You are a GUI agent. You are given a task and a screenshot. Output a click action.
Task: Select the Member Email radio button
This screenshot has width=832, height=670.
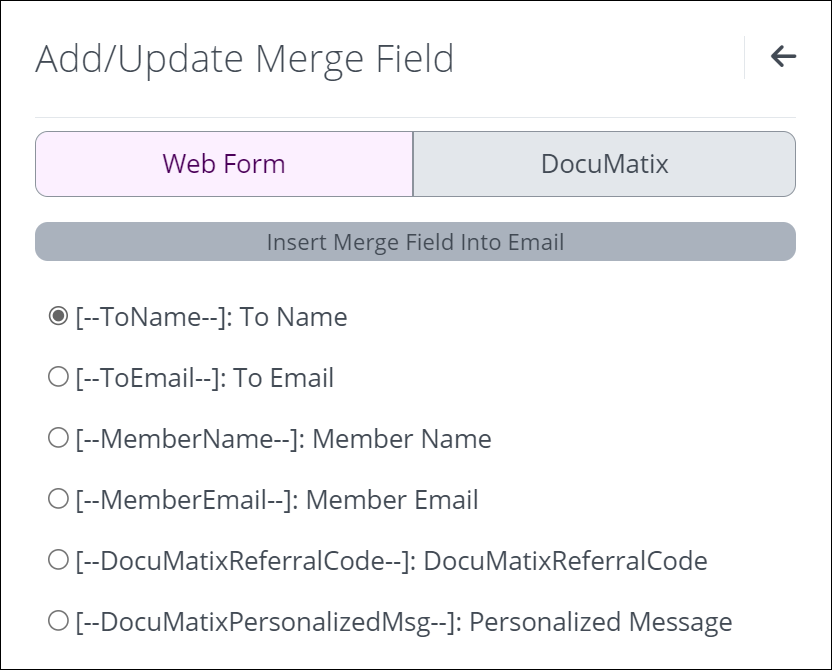pyautogui.click(x=58, y=499)
